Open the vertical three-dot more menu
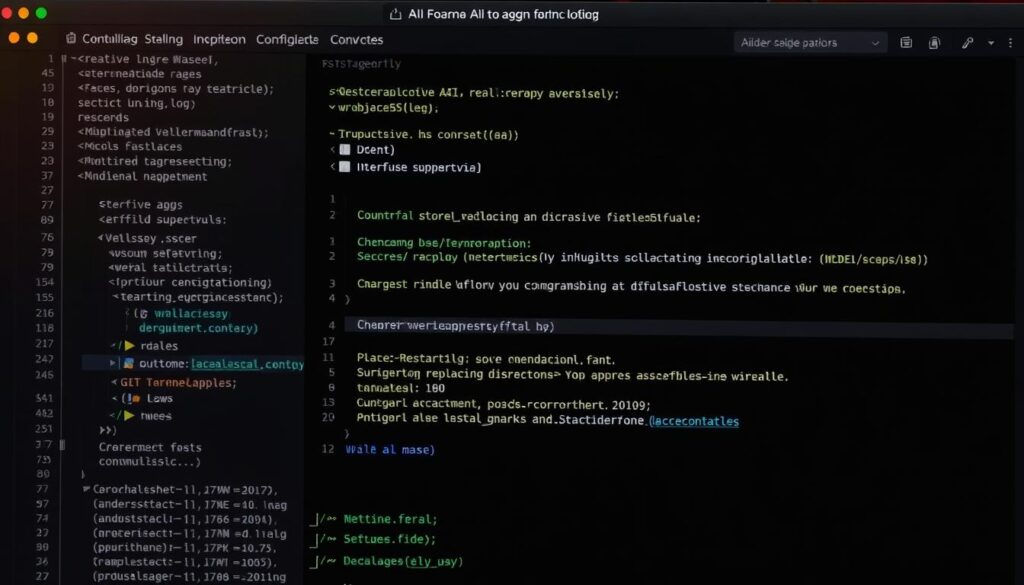 [1010, 42]
